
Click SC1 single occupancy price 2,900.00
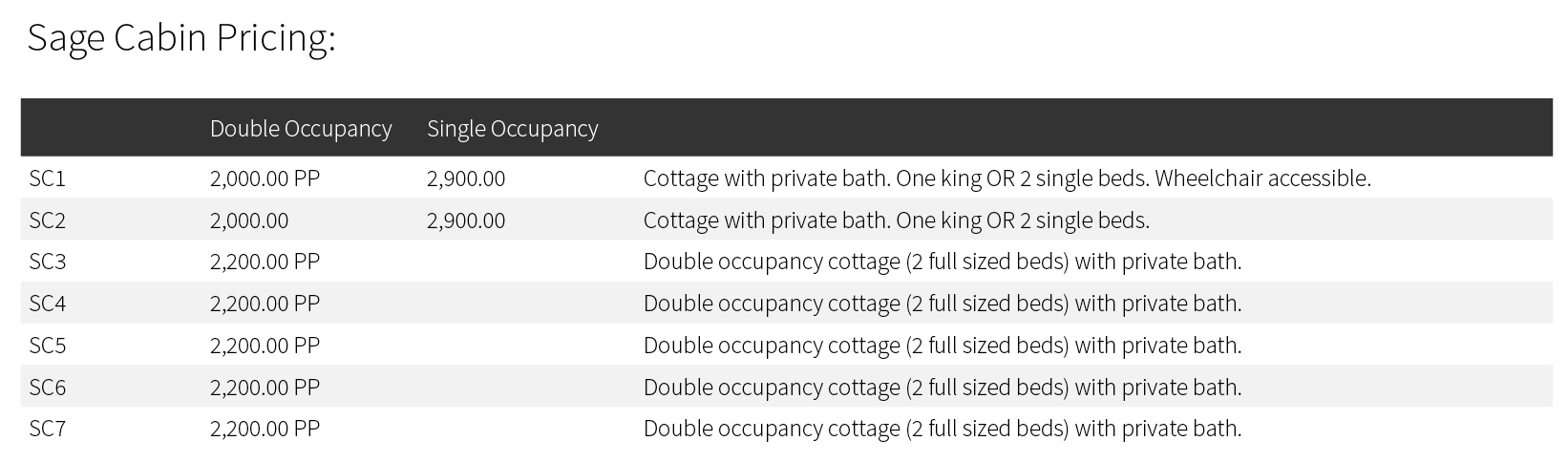pos(466,178)
